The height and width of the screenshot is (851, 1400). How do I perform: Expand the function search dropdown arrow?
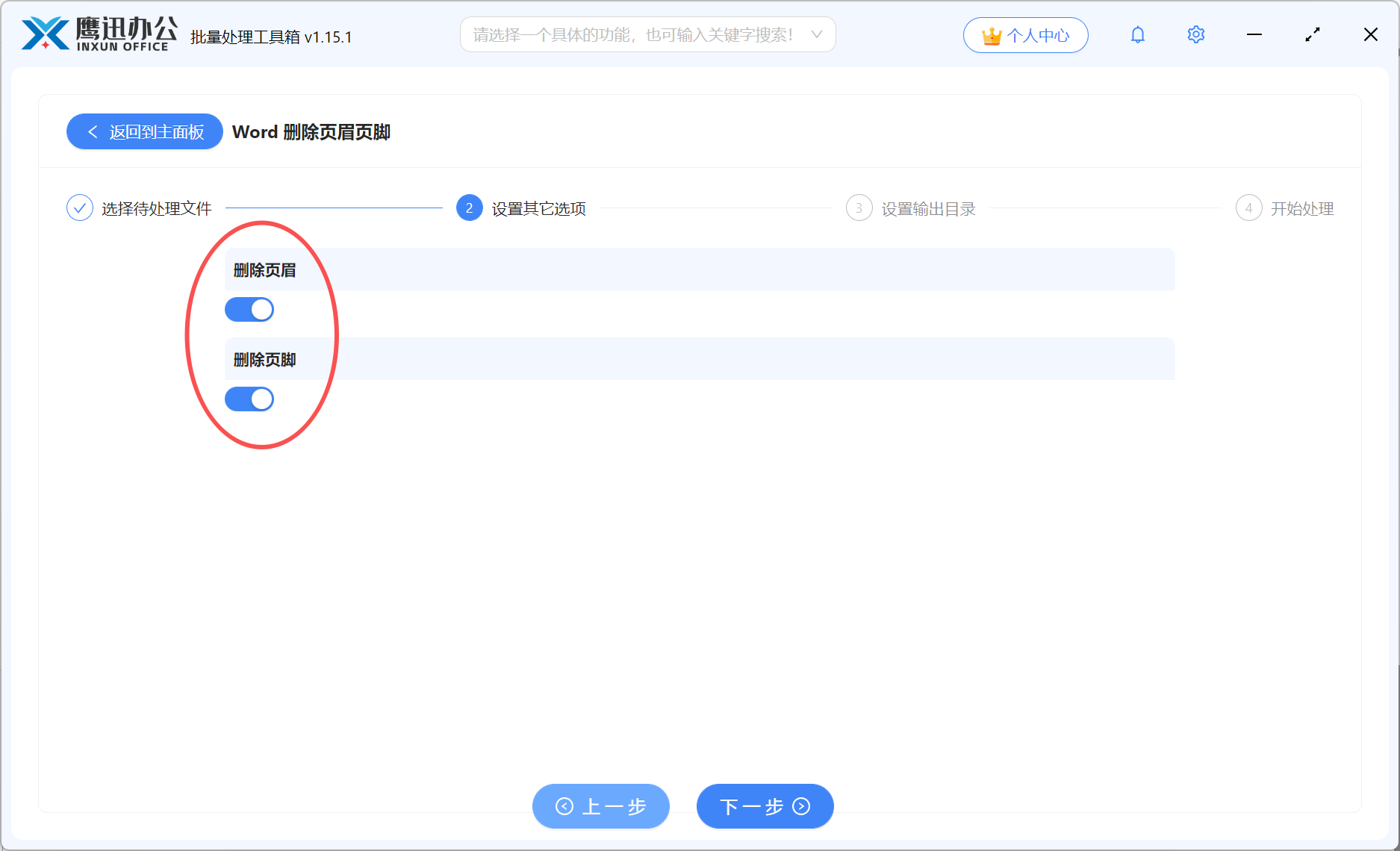tap(816, 34)
